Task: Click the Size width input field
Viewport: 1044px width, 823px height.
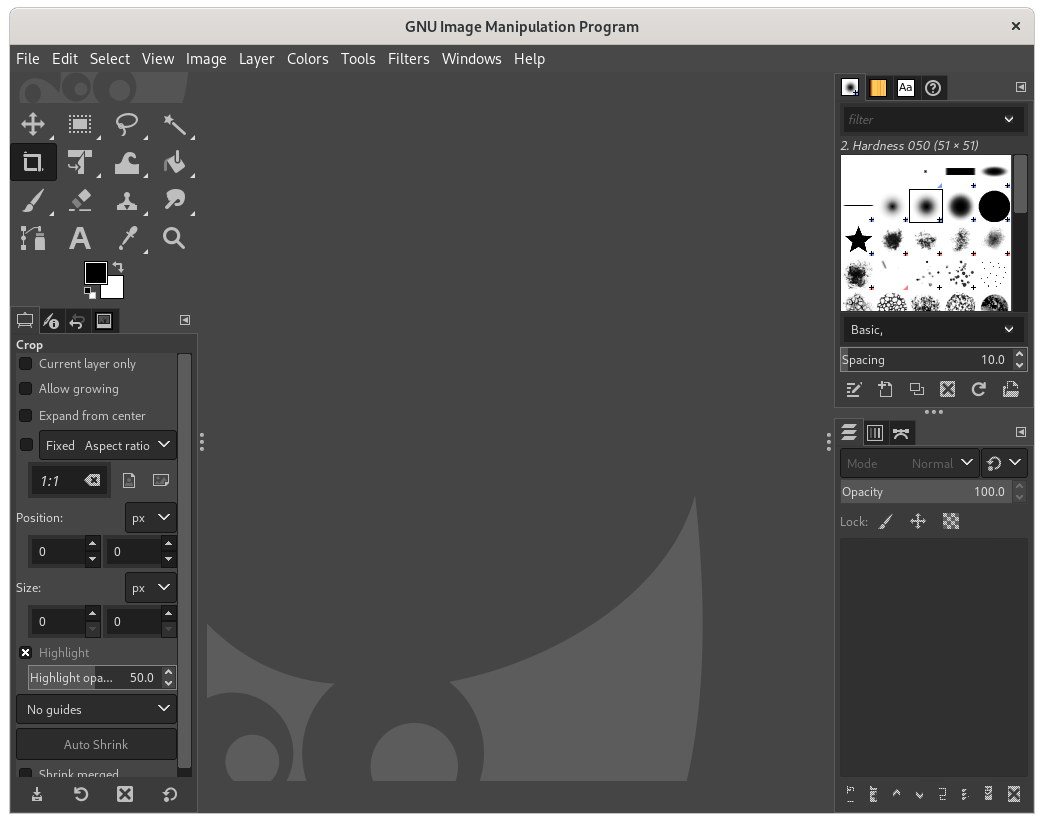Action: 58,622
